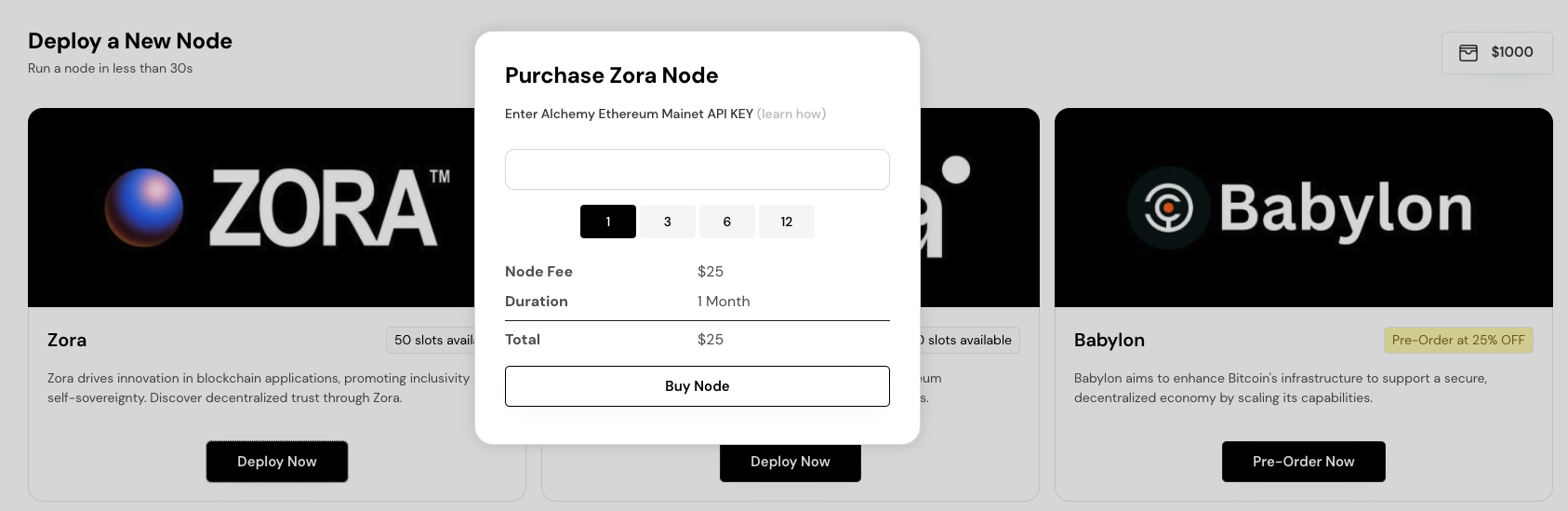This screenshot has width=1568, height=511.
Task: Click the Zora orb logo
Action: pos(143,208)
